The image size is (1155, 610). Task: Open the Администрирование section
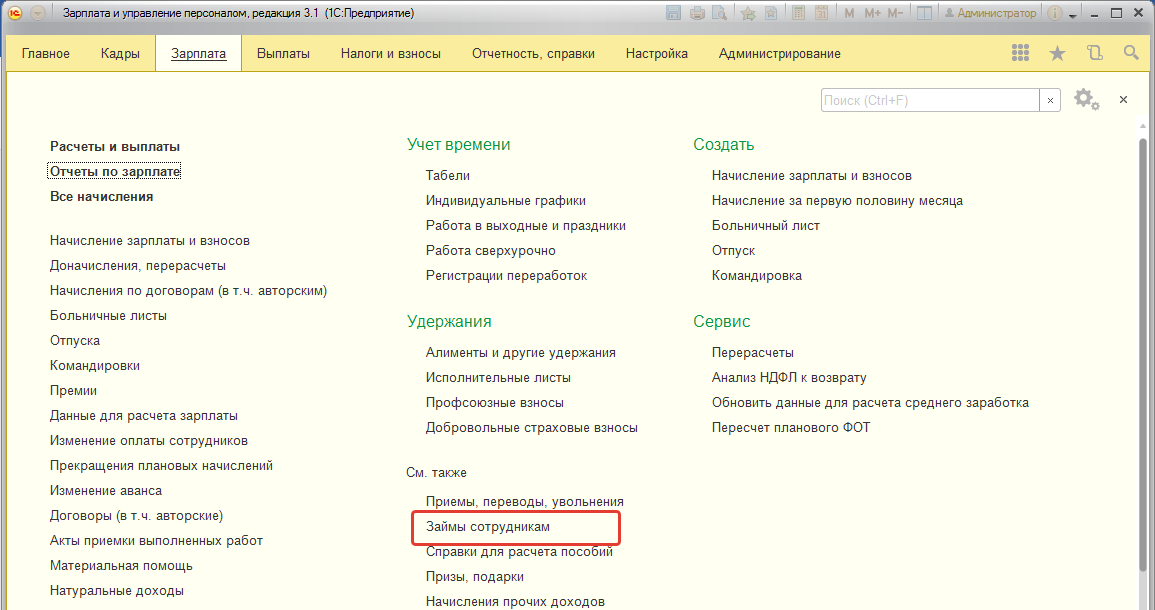coord(779,54)
